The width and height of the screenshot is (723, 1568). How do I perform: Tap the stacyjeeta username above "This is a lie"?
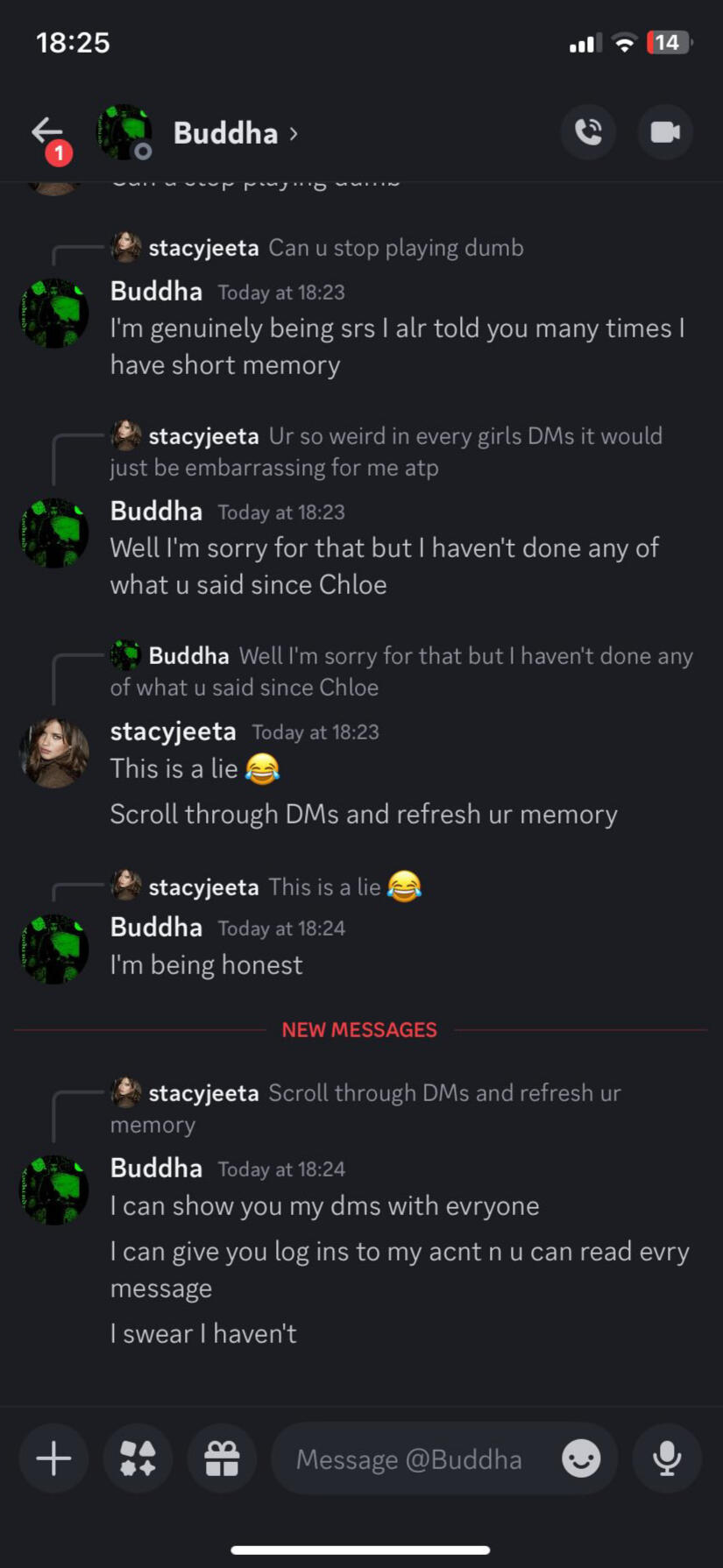[x=174, y=731]
